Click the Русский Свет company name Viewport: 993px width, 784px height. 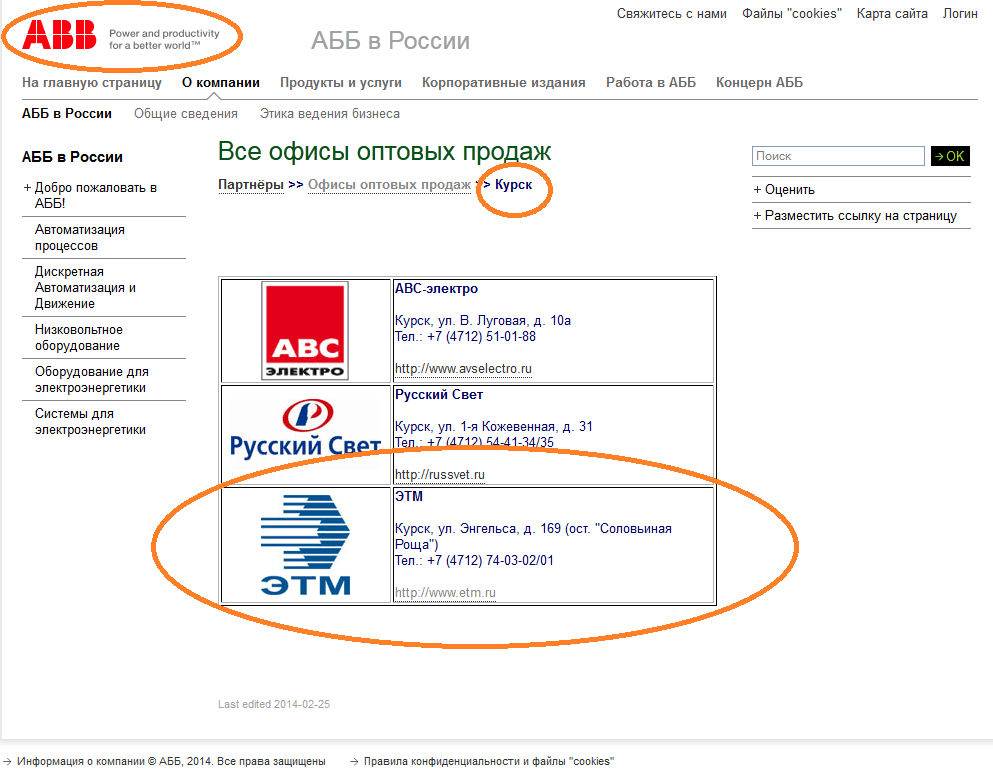(439, 395)
